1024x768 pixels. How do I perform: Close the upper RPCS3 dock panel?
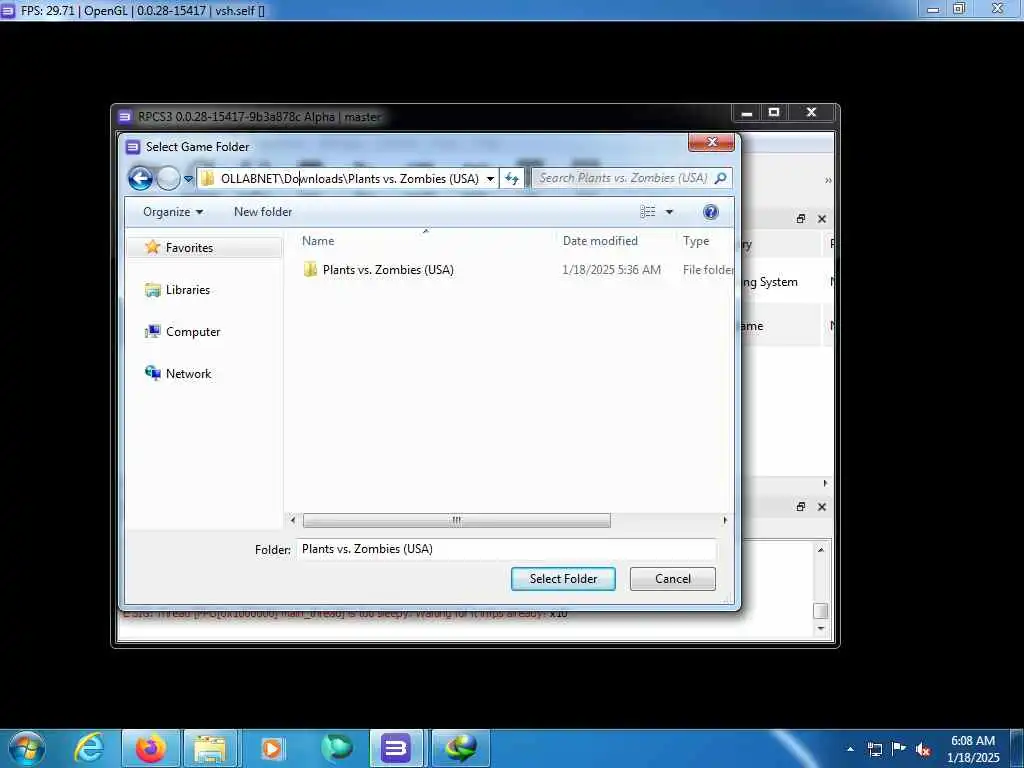pos(822,219)
